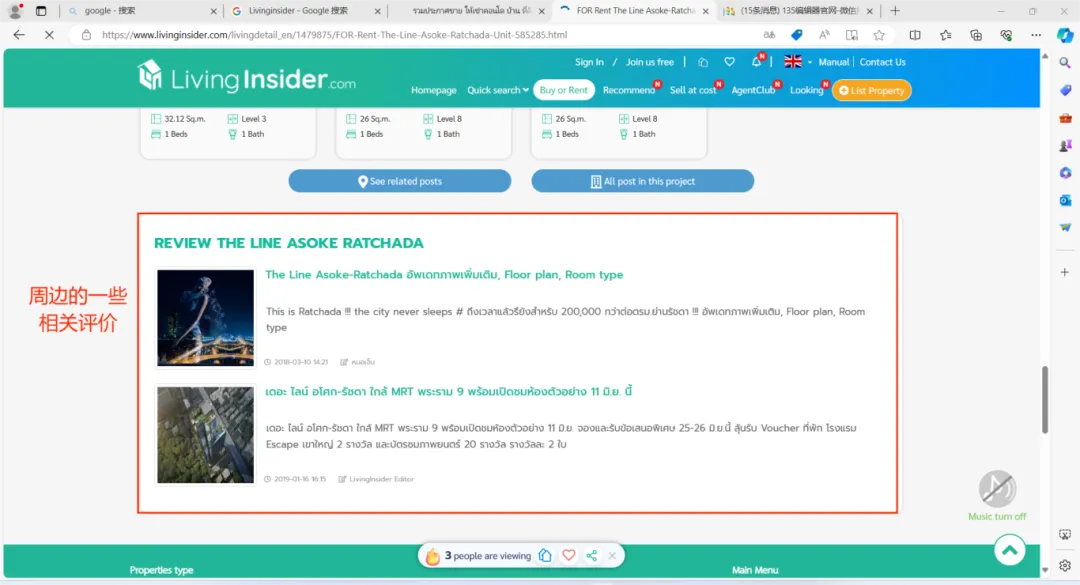Click the blue shopping tag icon in address bar
The height and width of the screenshot is (585, 1080).
pyautogui.click(x=797, y=34)
